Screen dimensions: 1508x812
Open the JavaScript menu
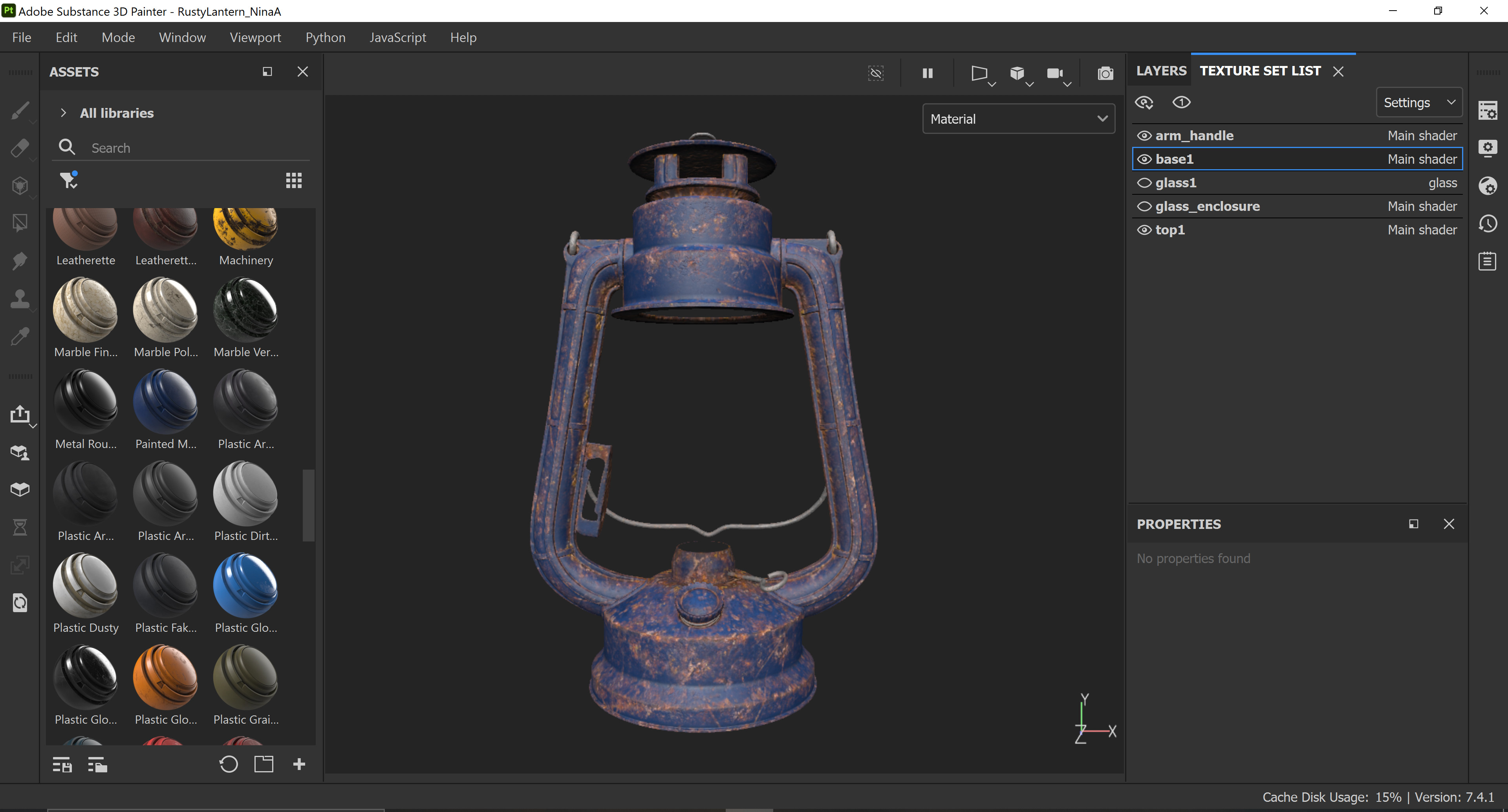pyautogui.click(x=397, y=37)
